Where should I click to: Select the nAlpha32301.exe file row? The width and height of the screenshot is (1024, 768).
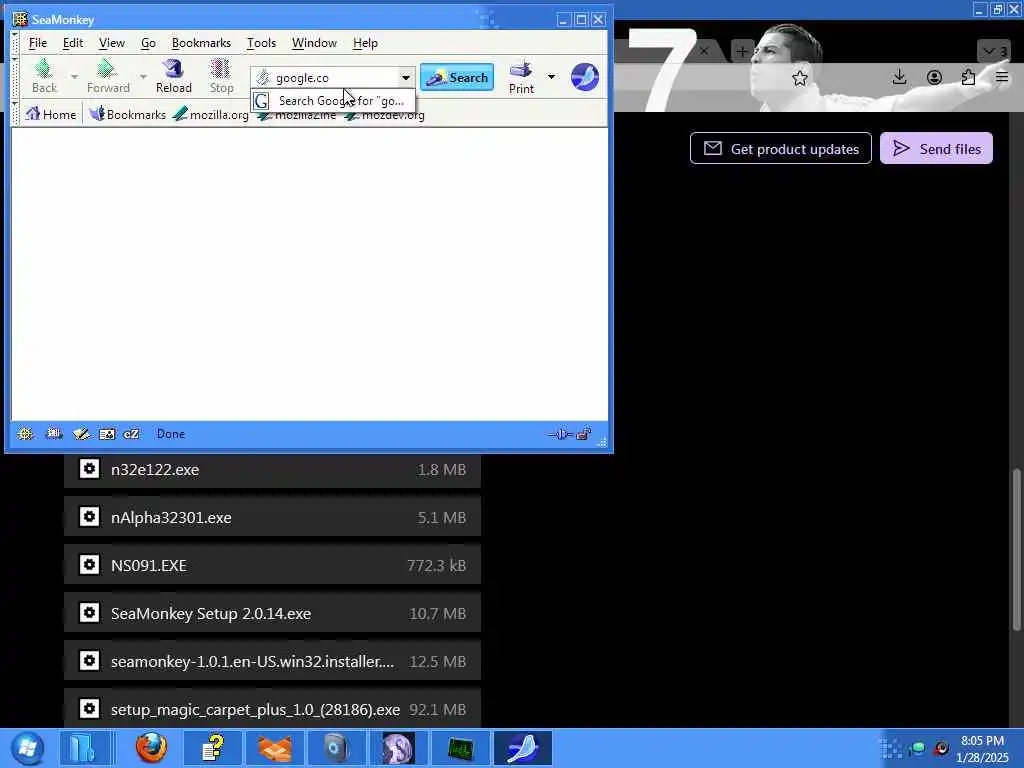(x=272, y=517)
